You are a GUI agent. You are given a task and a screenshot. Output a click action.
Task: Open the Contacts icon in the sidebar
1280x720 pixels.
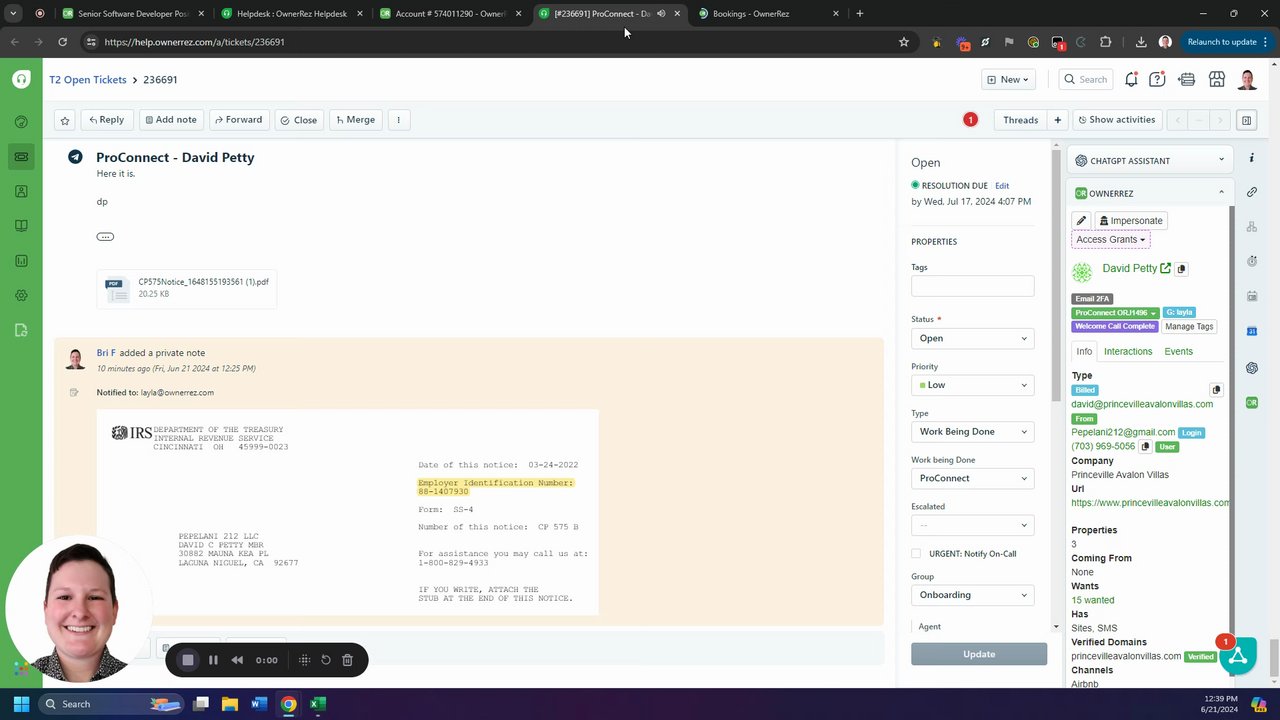click(x=21, y=191)
